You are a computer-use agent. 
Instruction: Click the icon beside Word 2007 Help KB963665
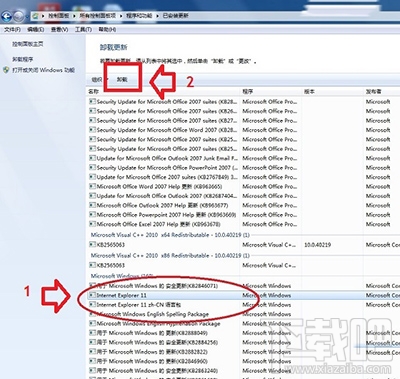(x=92, y=186)
